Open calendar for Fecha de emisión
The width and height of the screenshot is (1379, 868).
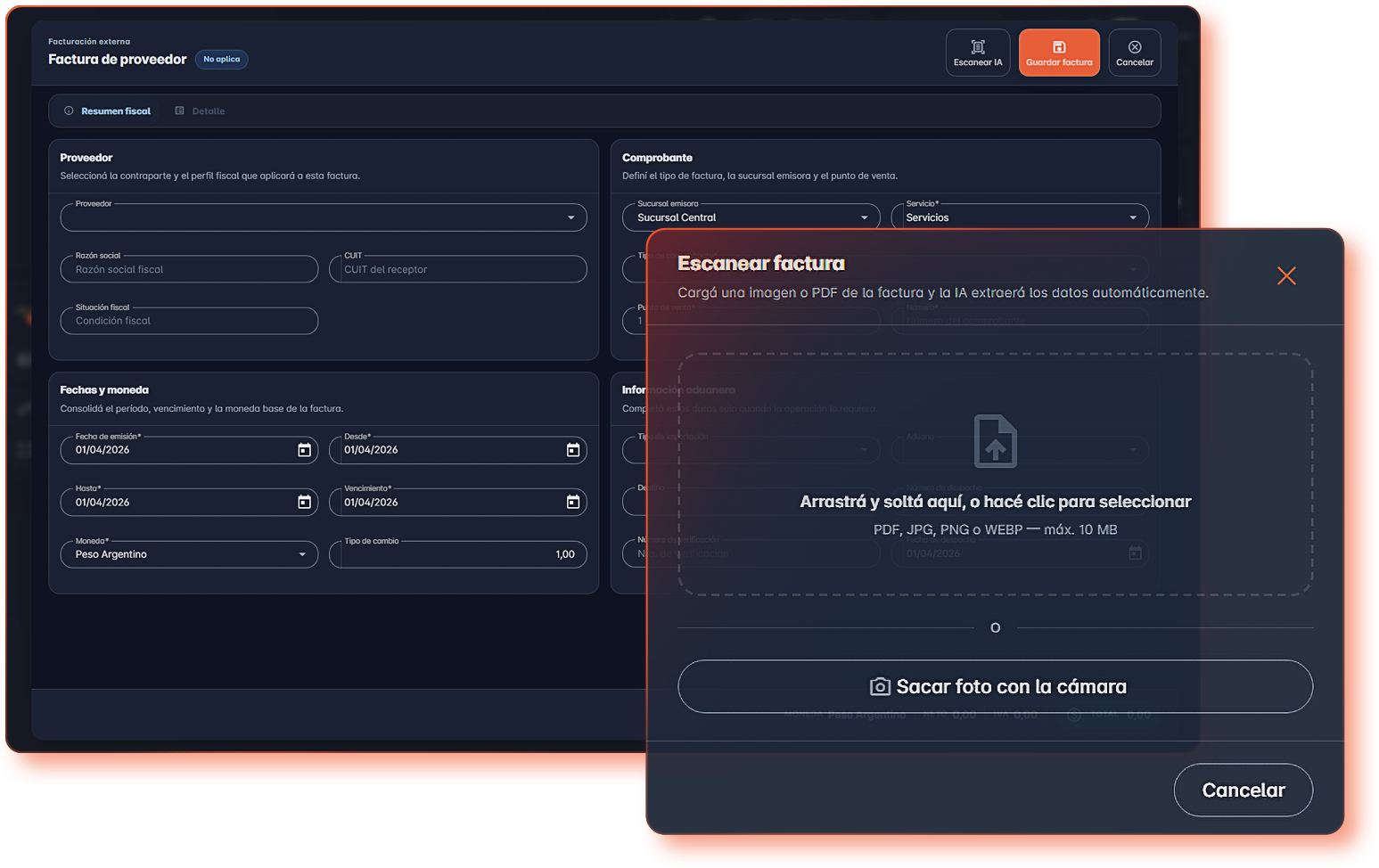(304, 450)
